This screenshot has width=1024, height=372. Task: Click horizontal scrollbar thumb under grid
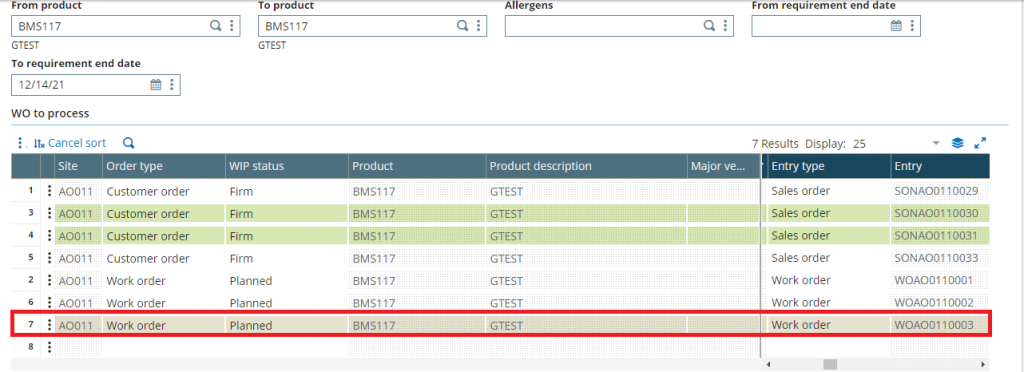pyautogui.click(x=829, y=364)
